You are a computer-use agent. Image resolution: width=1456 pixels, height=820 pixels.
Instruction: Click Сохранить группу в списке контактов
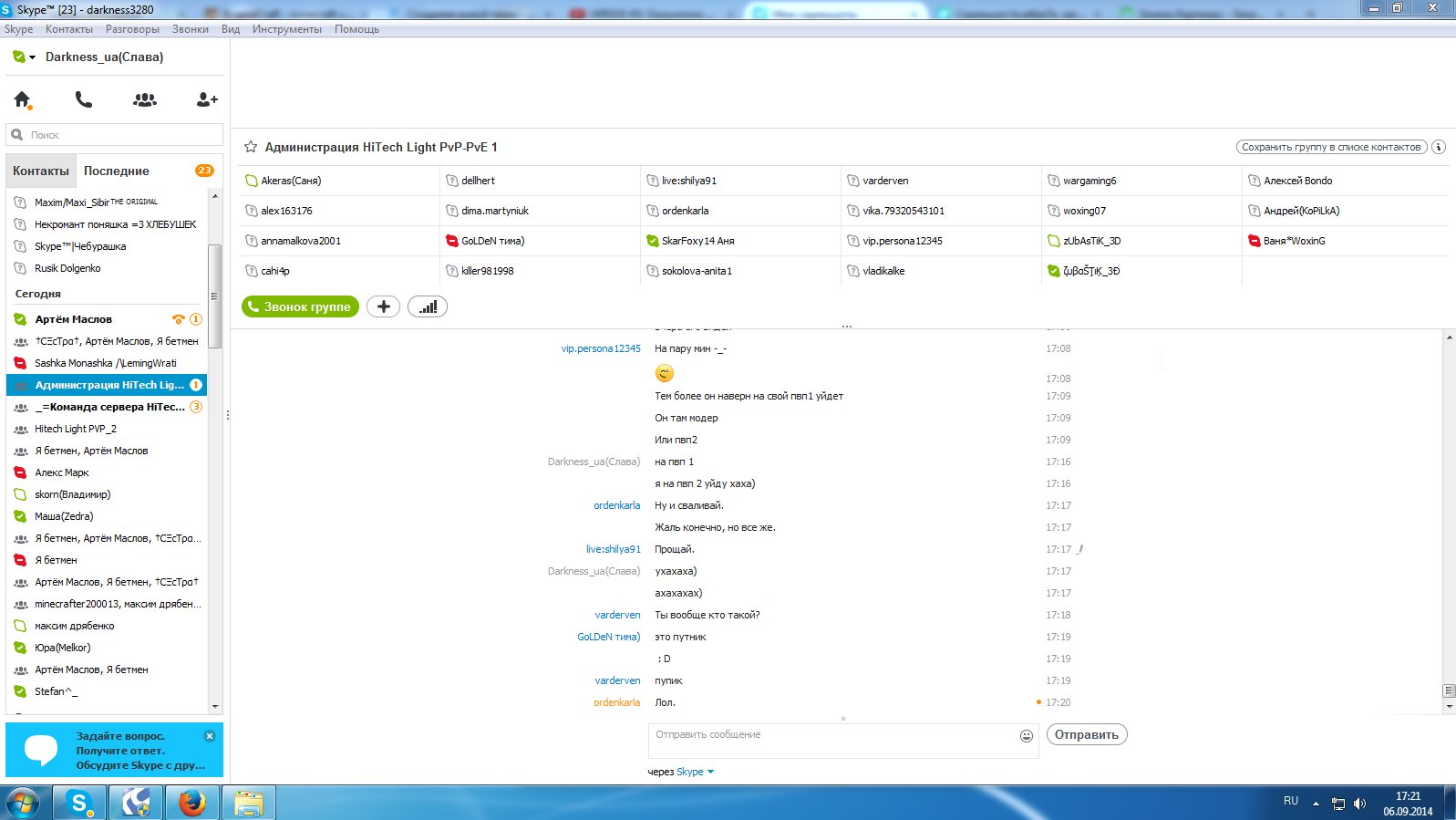pyautogui.click(x=1331, y=147)
